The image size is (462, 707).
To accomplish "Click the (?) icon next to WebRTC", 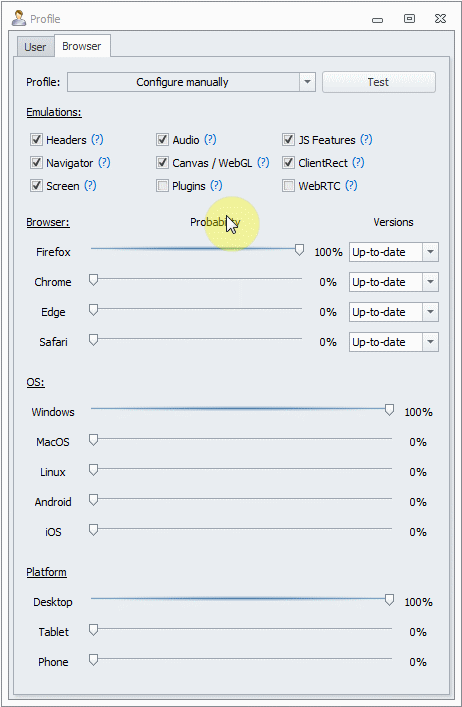I will point(351,185).
